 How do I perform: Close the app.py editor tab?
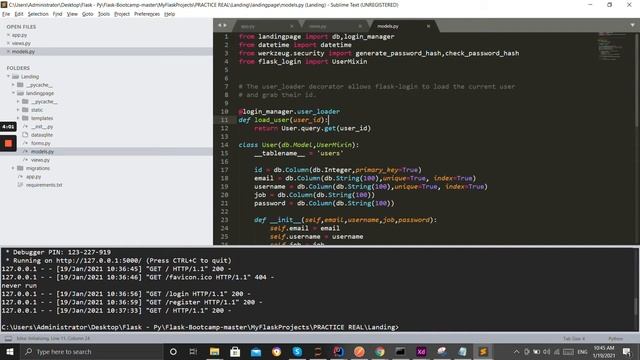(x=291, y=26)
